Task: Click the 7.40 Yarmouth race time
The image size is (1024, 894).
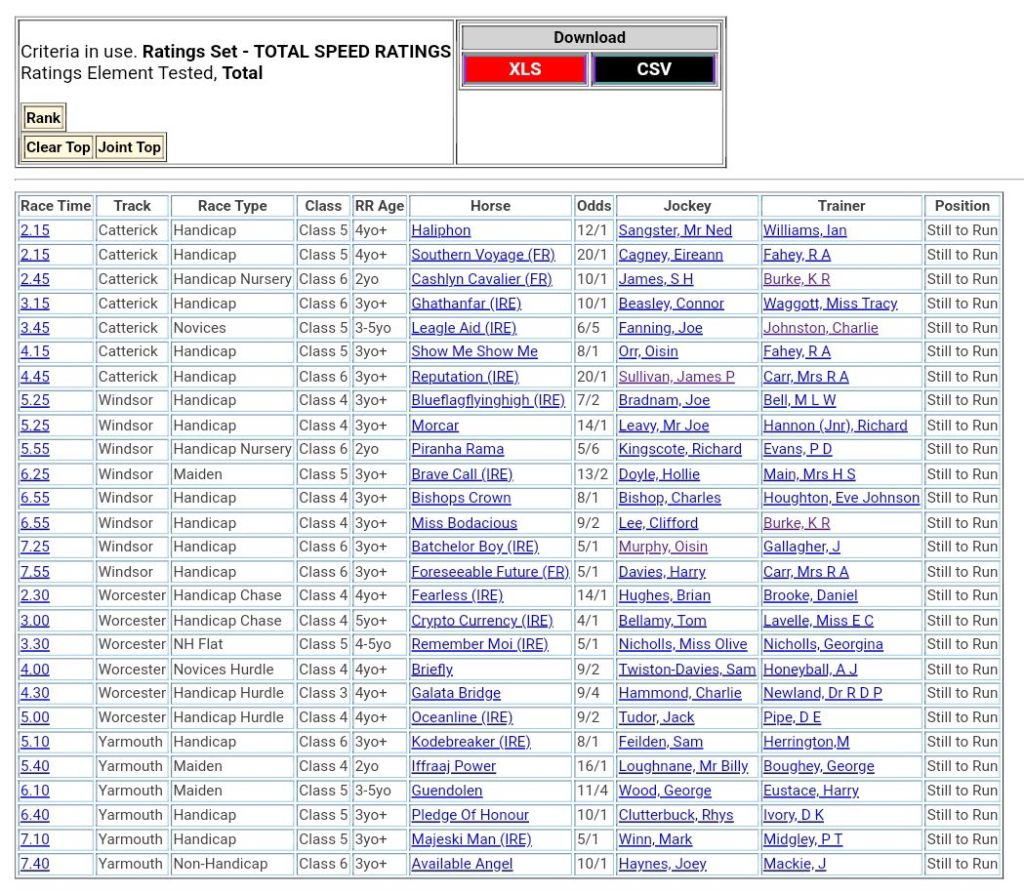Action: point(35,864)
